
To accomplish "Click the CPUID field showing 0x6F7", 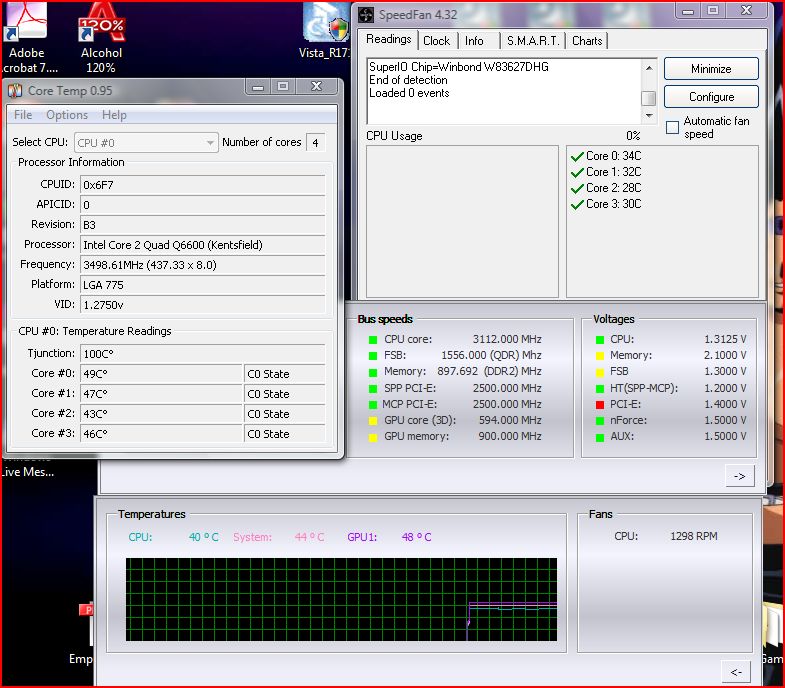I will (x=202, y=185).
